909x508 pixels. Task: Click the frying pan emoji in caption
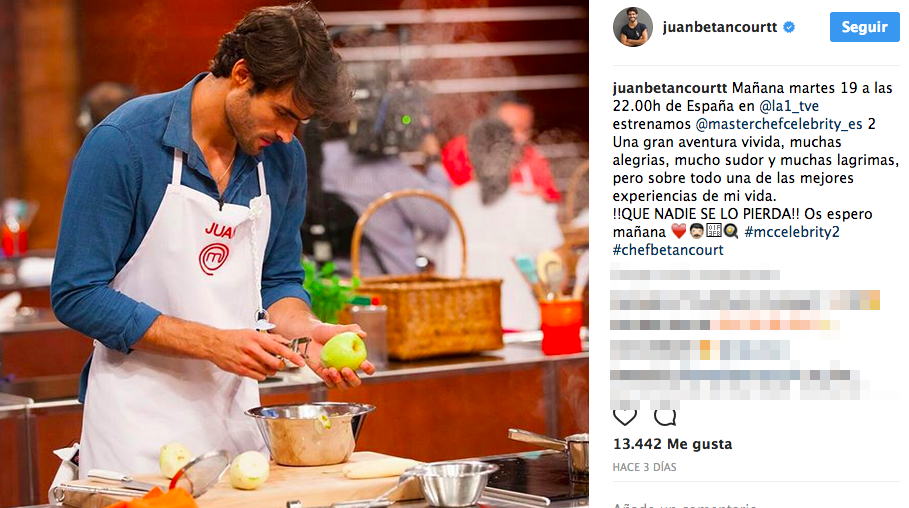(x=731, y=231)
